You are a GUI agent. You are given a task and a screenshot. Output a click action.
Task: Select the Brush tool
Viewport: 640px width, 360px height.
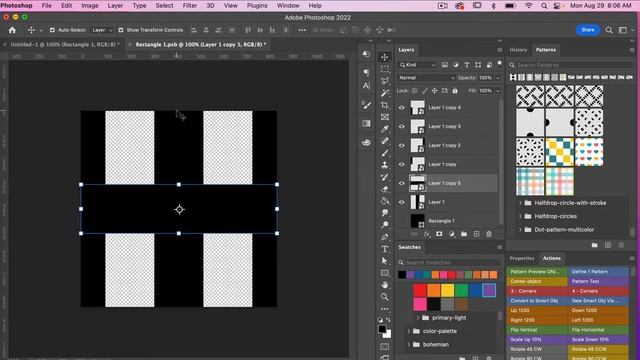pyautogui.click(x=384, y=153)
